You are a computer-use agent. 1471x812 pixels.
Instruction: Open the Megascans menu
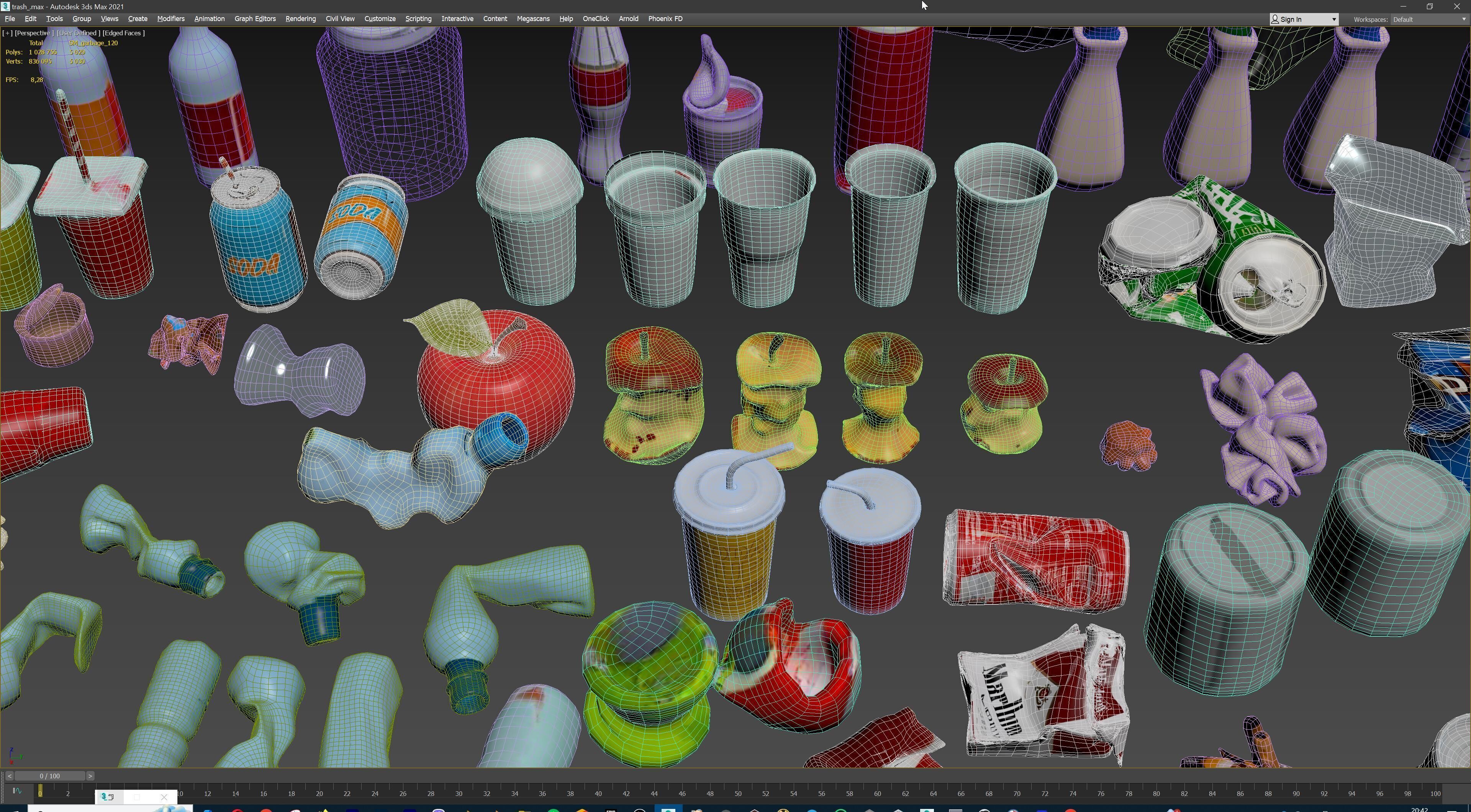533,19
